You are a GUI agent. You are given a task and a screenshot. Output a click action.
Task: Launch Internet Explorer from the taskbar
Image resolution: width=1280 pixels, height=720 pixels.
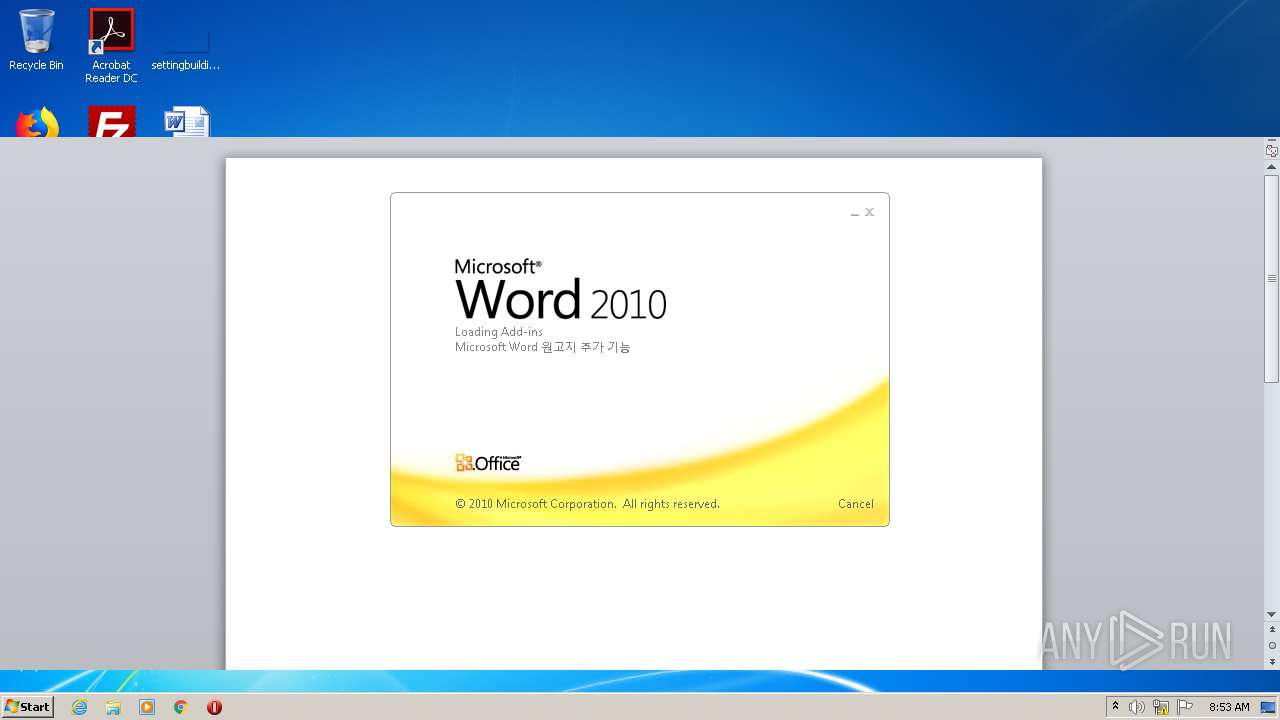[80, 707]
